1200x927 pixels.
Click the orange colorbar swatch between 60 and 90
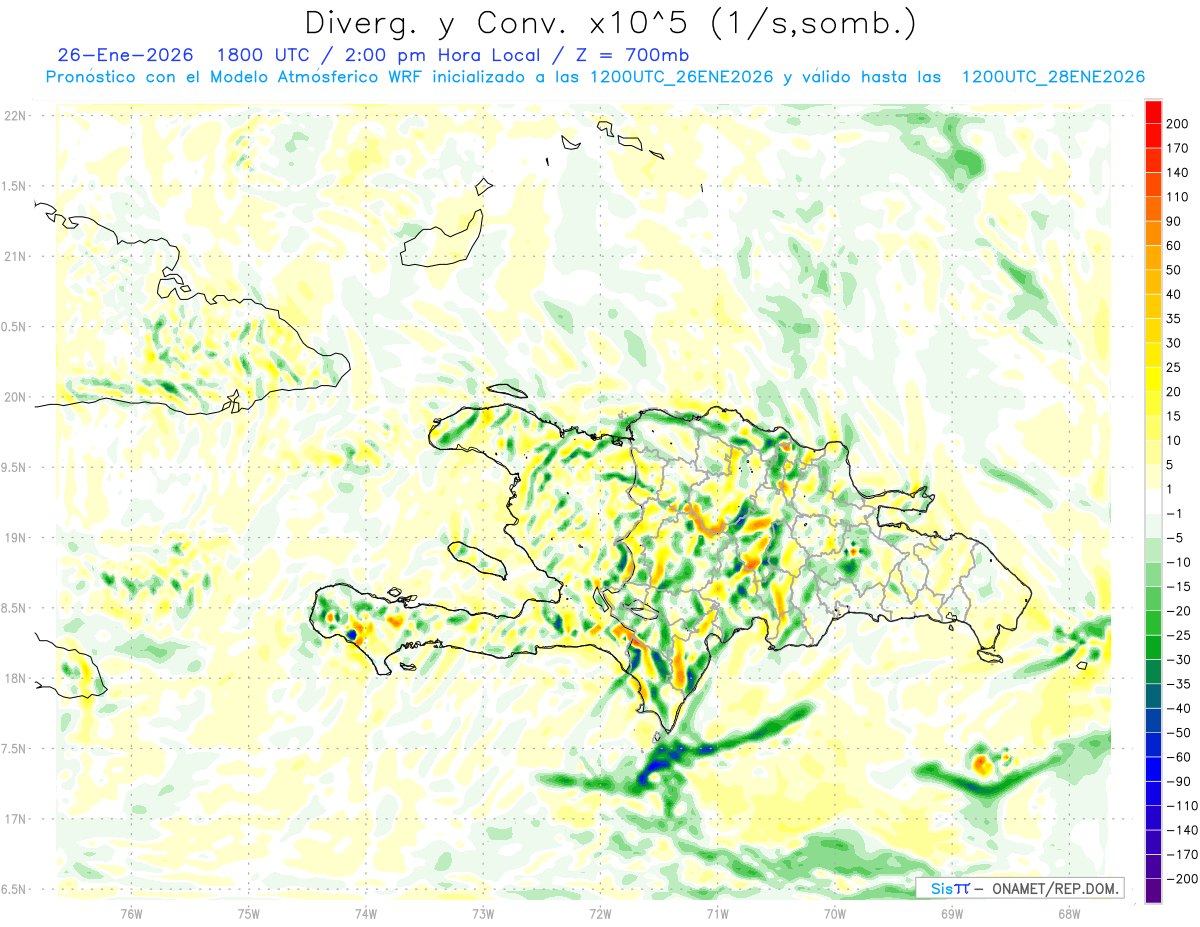1153,233
